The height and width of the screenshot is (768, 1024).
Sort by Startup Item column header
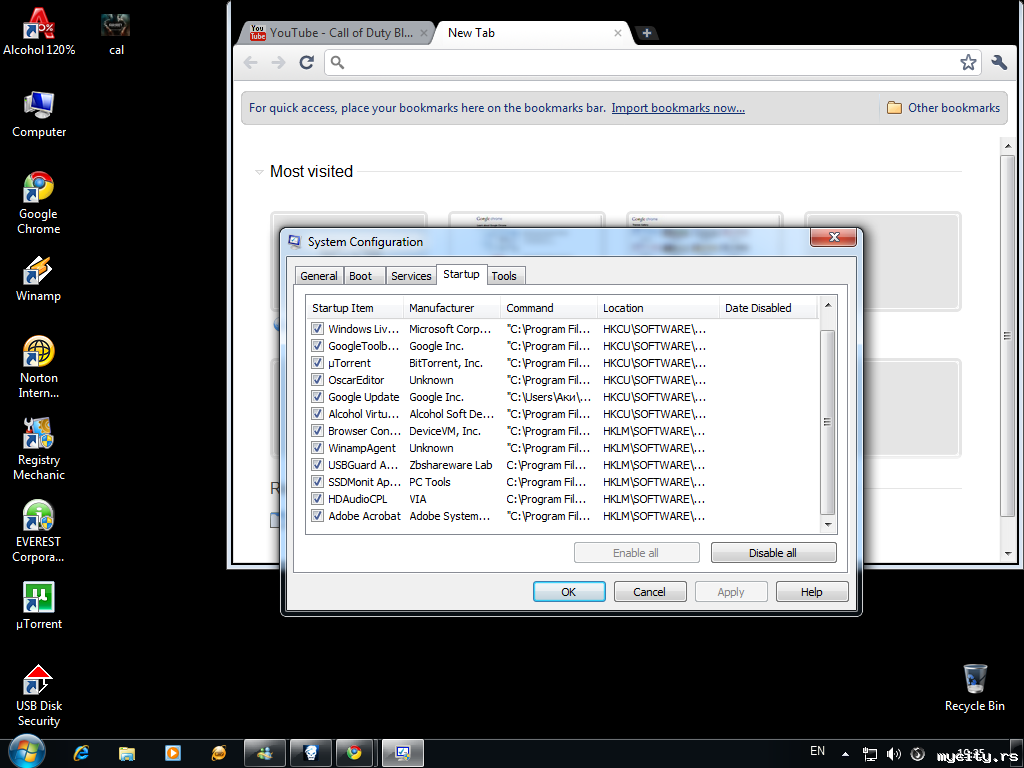coord(355,308)
